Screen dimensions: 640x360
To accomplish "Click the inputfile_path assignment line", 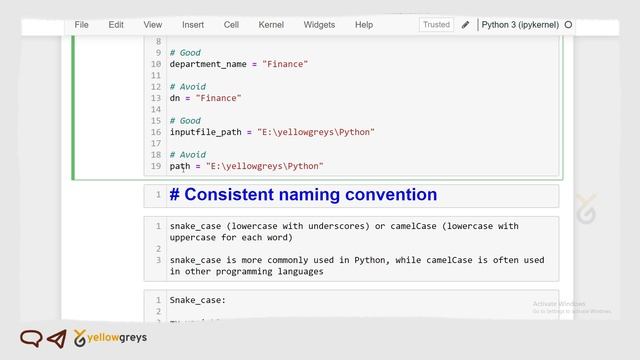I will 272,132.
